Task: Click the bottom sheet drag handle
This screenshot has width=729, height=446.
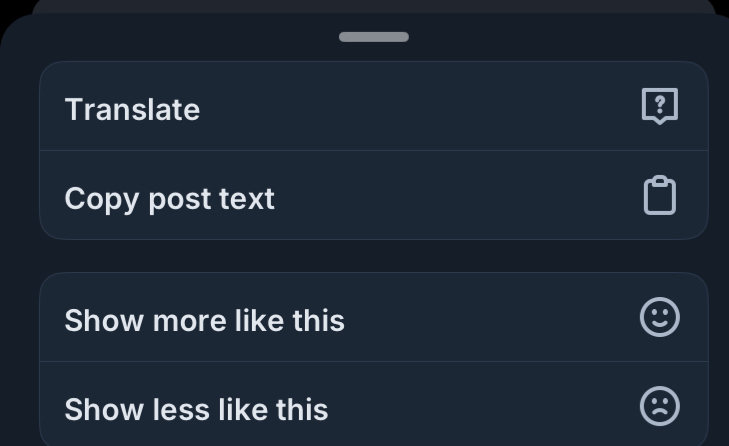Action: coord(373,37)
